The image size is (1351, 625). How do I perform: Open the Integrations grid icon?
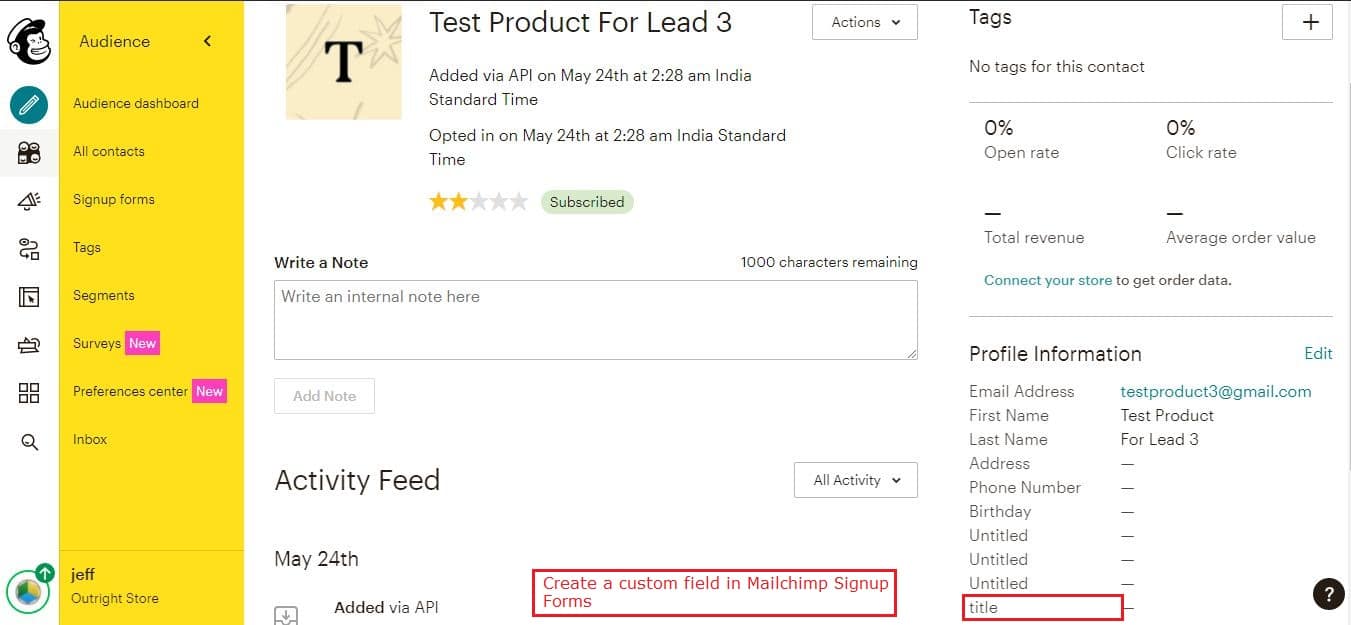[29, 393]
